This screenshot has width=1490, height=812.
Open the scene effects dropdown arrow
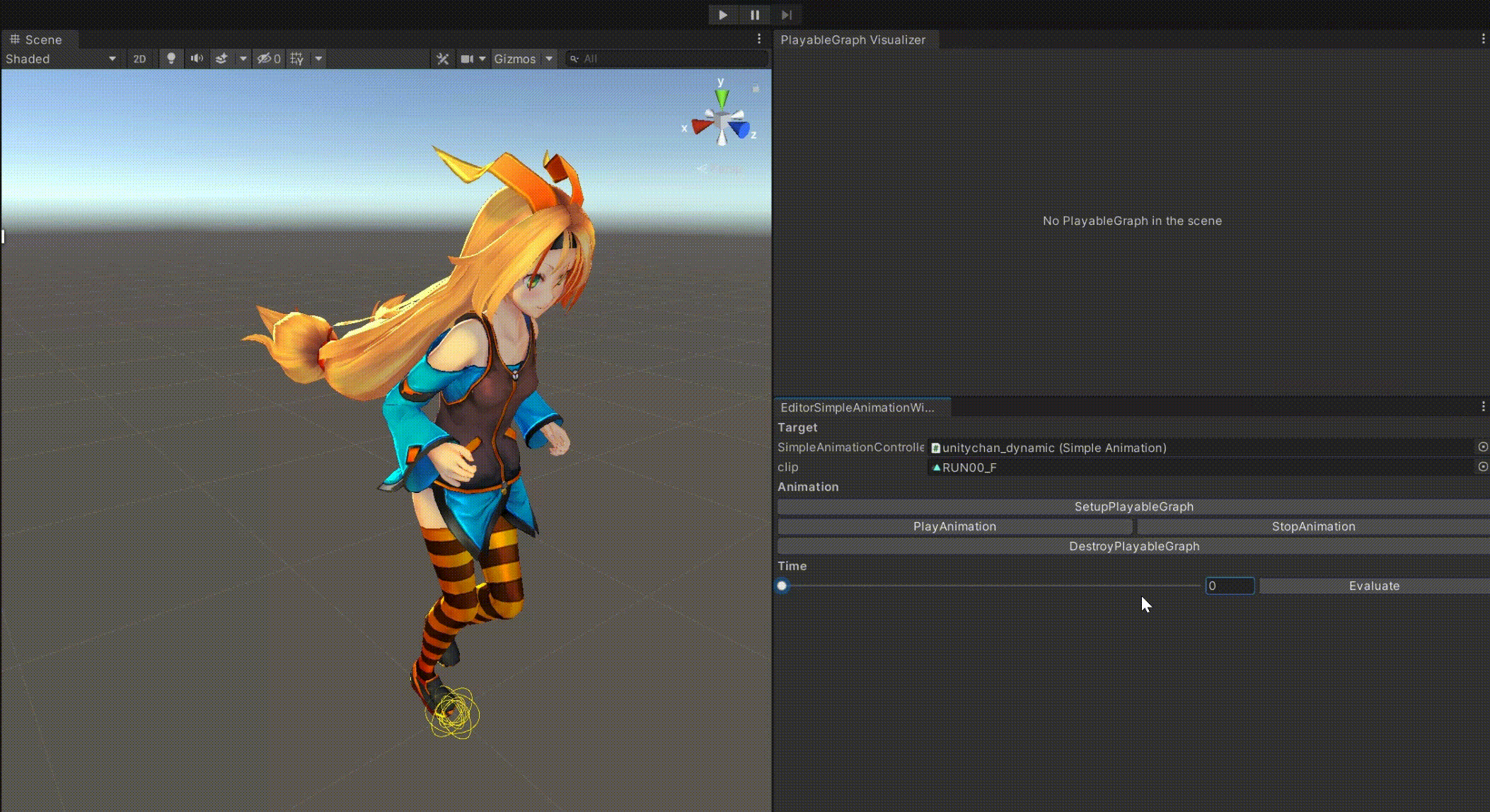(x=243, y=59)
